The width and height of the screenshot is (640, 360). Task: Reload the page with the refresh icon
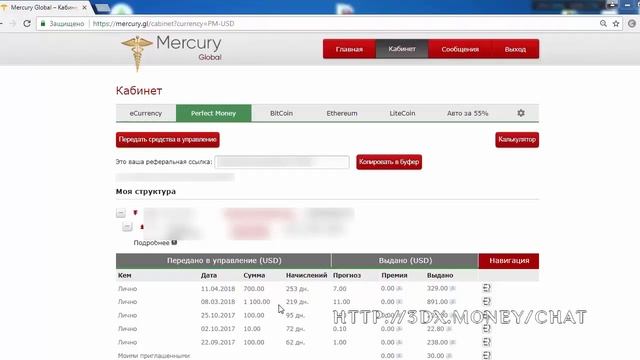tap(27, 24)
